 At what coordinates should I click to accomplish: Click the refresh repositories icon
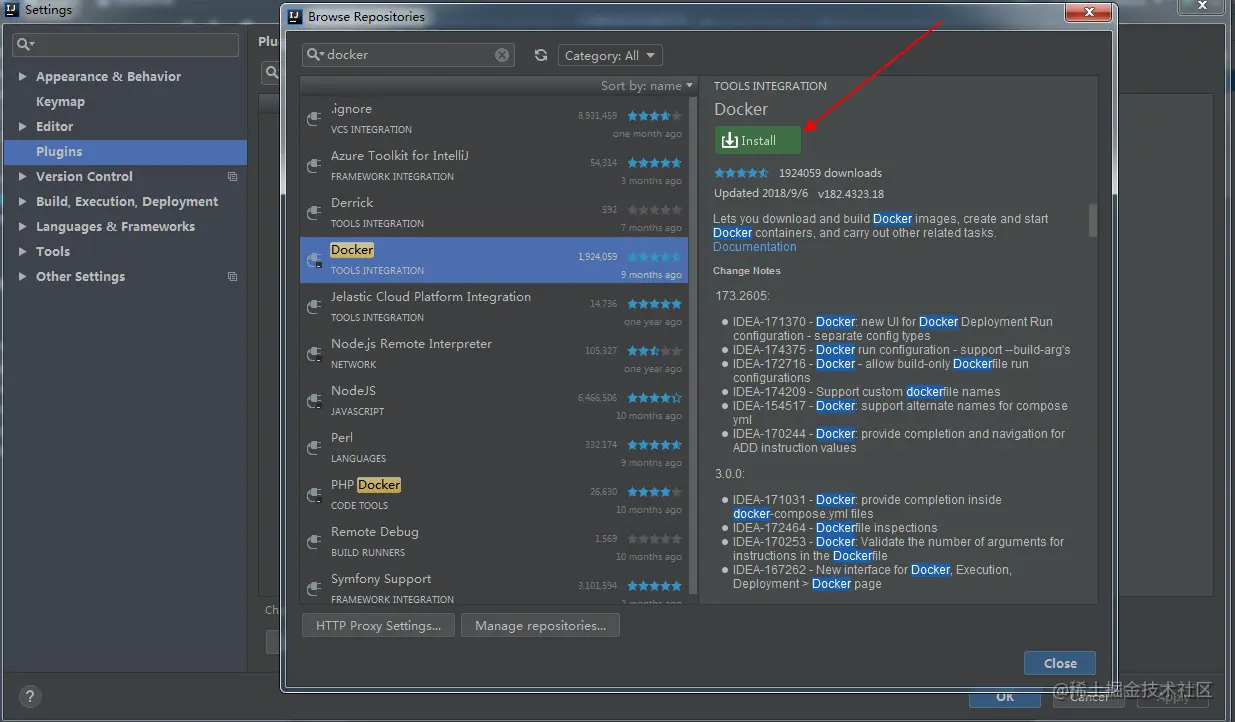[x=541, y=55]
